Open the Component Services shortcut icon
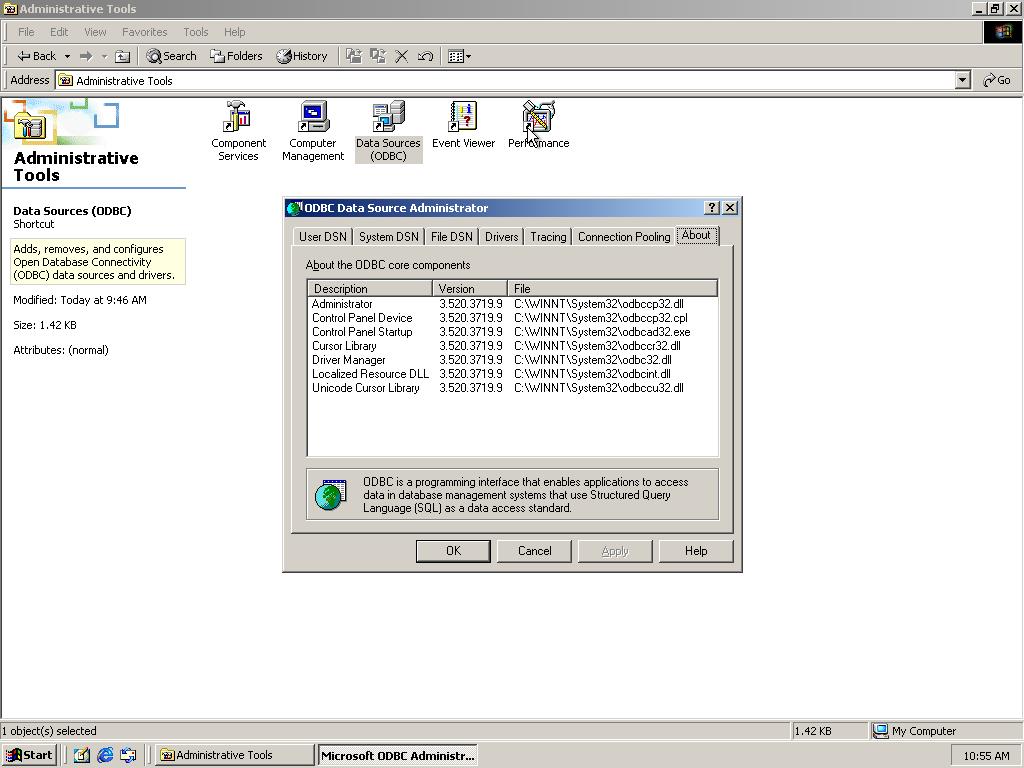This screenshot has height=768, width=1024. click(238, 131)
